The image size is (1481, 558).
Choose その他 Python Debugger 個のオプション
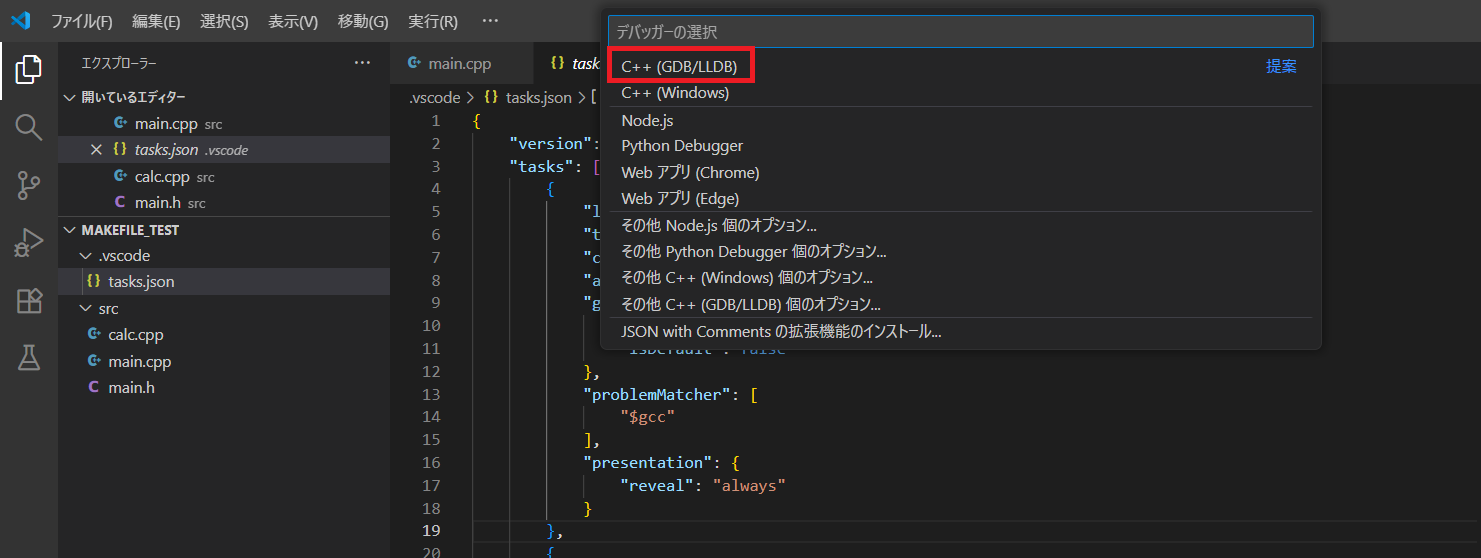(960, 252)
